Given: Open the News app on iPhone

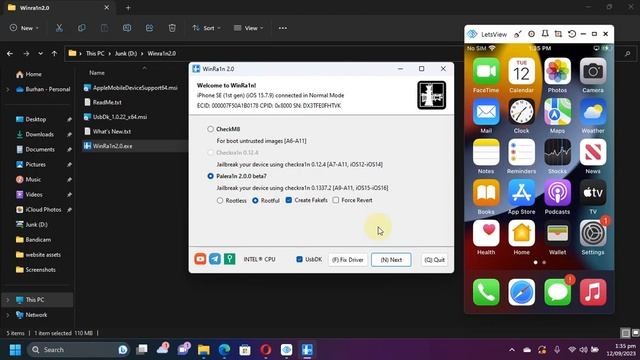Looking at the screenshot, I should click(x=593, y=152).
